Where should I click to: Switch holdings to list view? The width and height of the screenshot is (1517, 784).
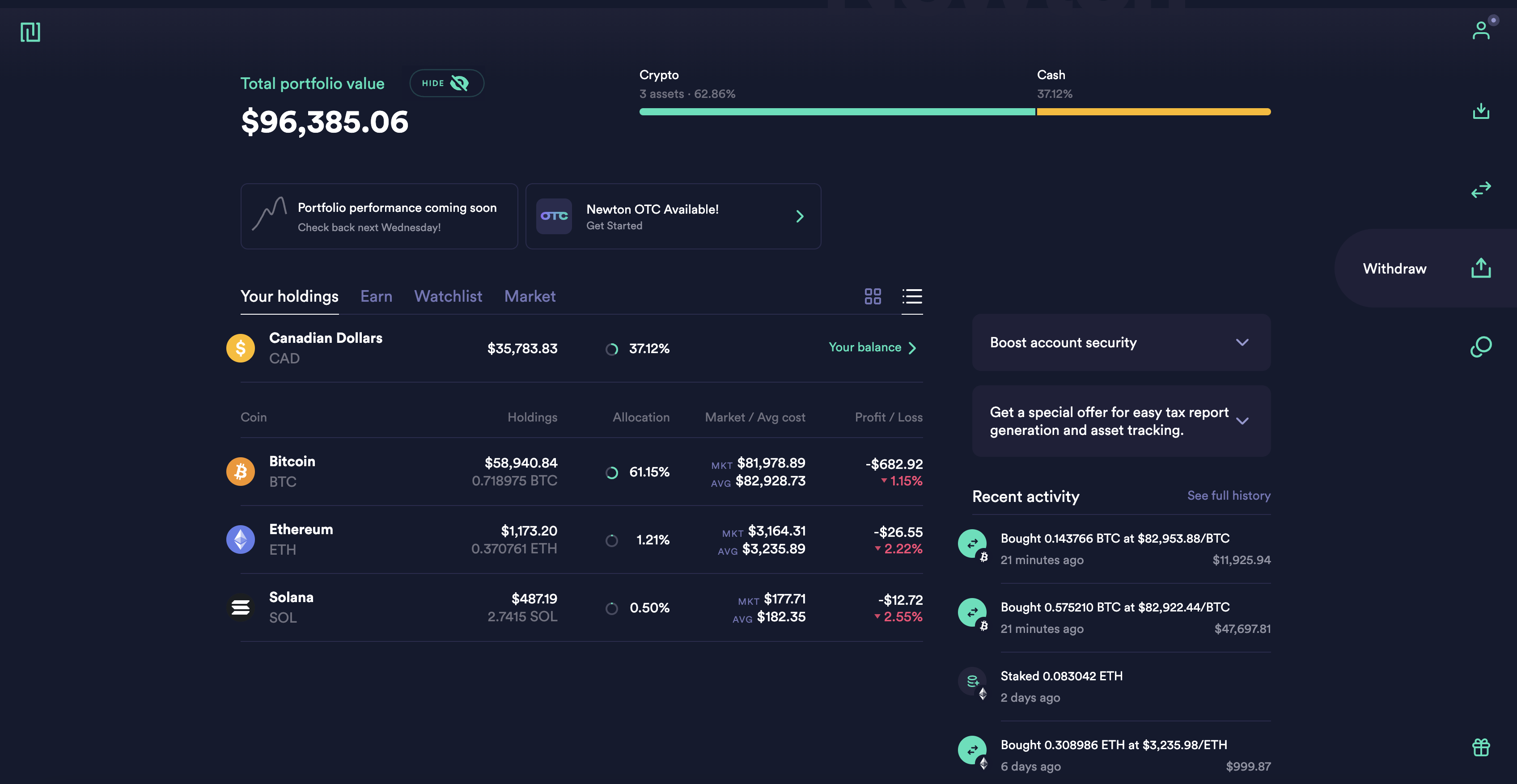click(911, 296)
